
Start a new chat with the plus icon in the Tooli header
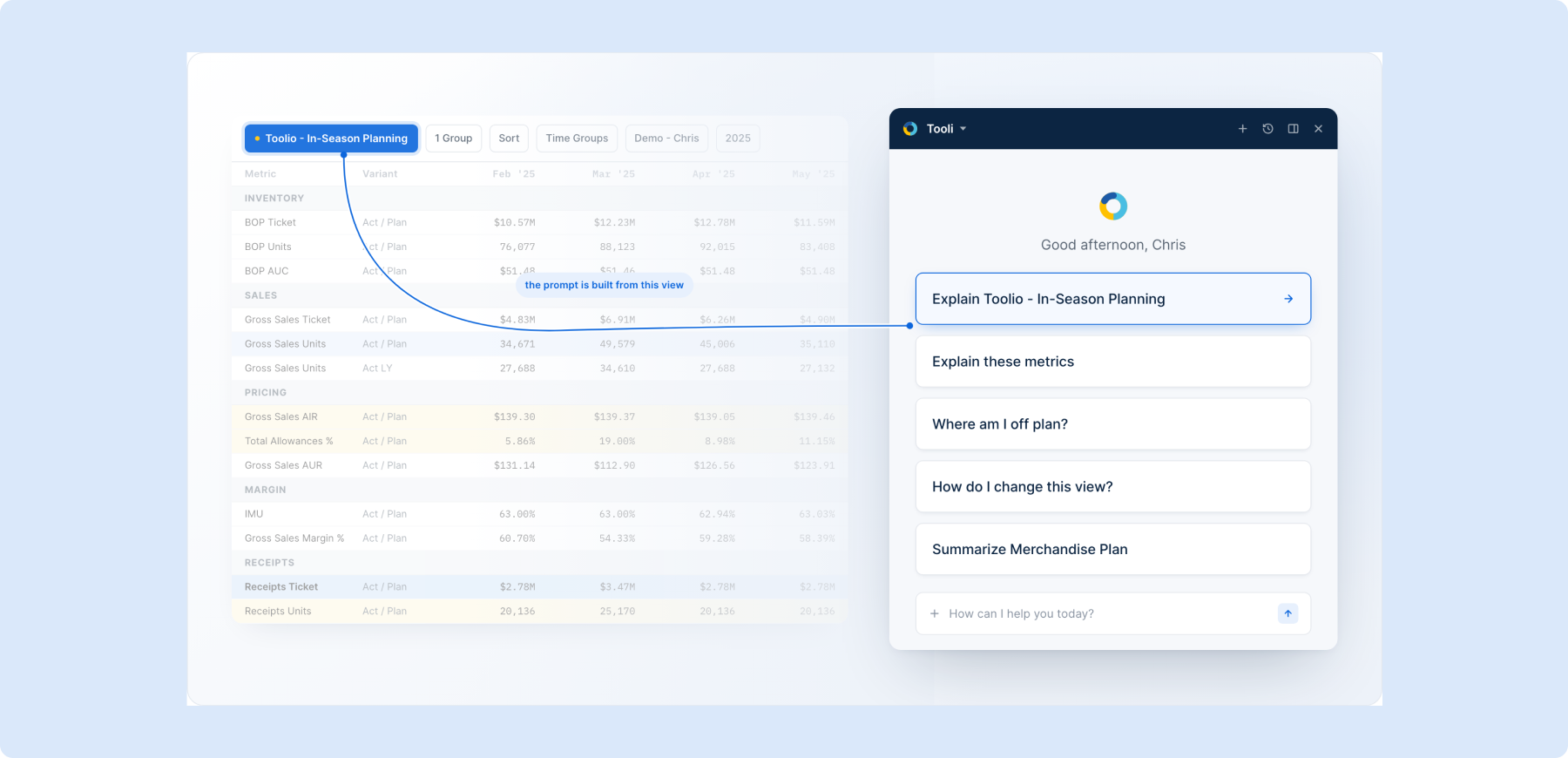coord(1243,129)
